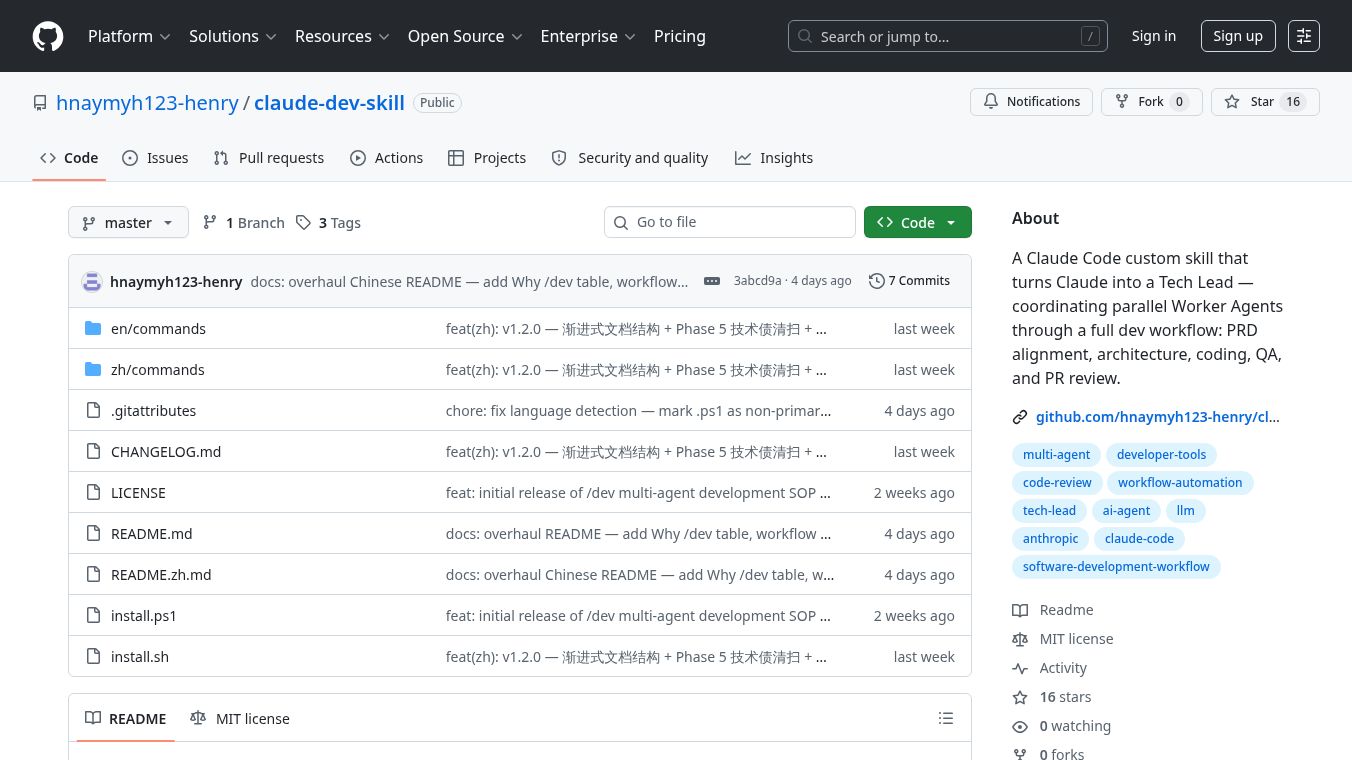Open the ai-agent topic tag
Image resolution: width=1352 pixels, height=760 pixels.
click(1126, 510)
